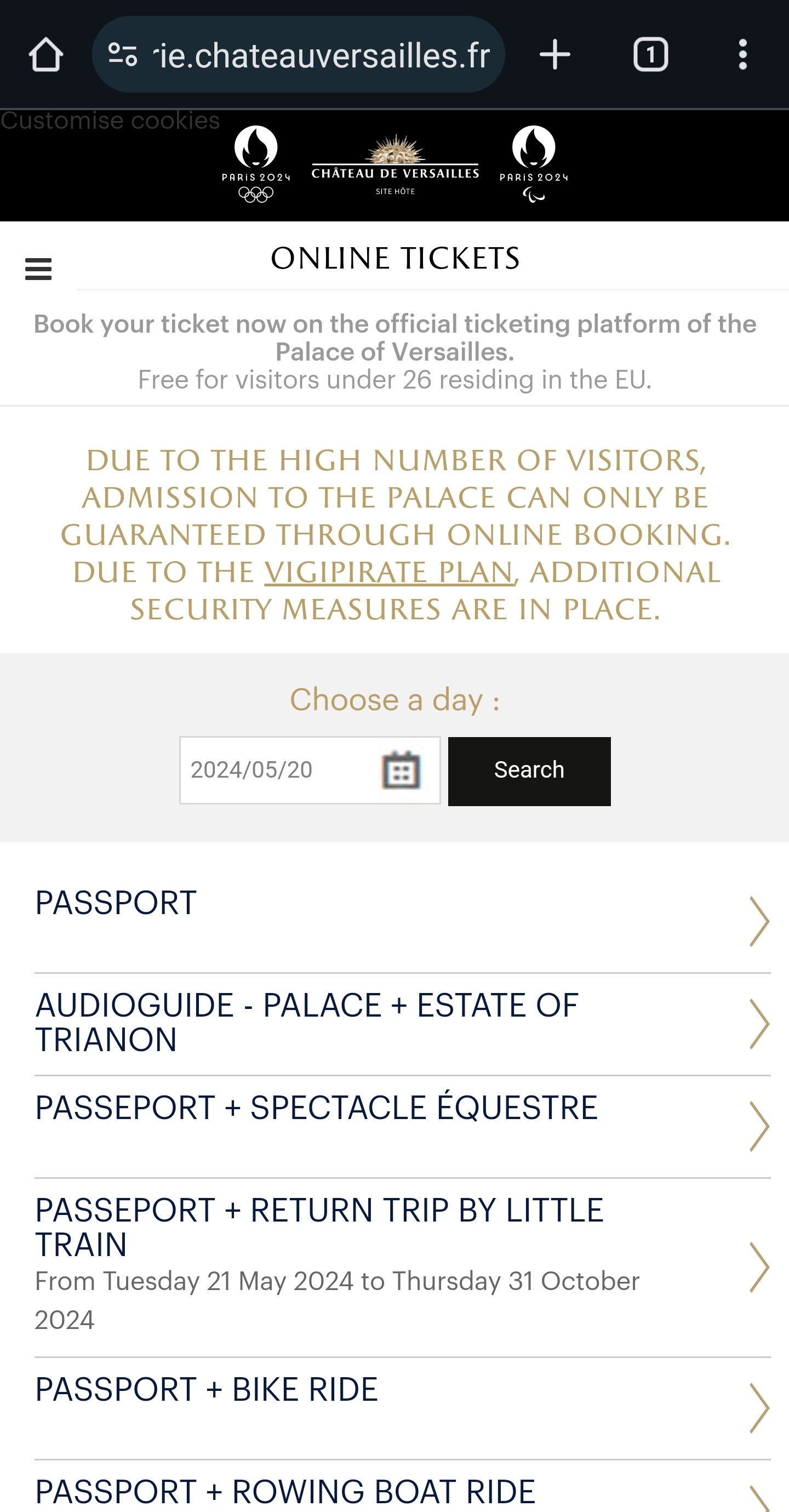Open the tab switcher showing 1 tab

click(x=650, y=55)
